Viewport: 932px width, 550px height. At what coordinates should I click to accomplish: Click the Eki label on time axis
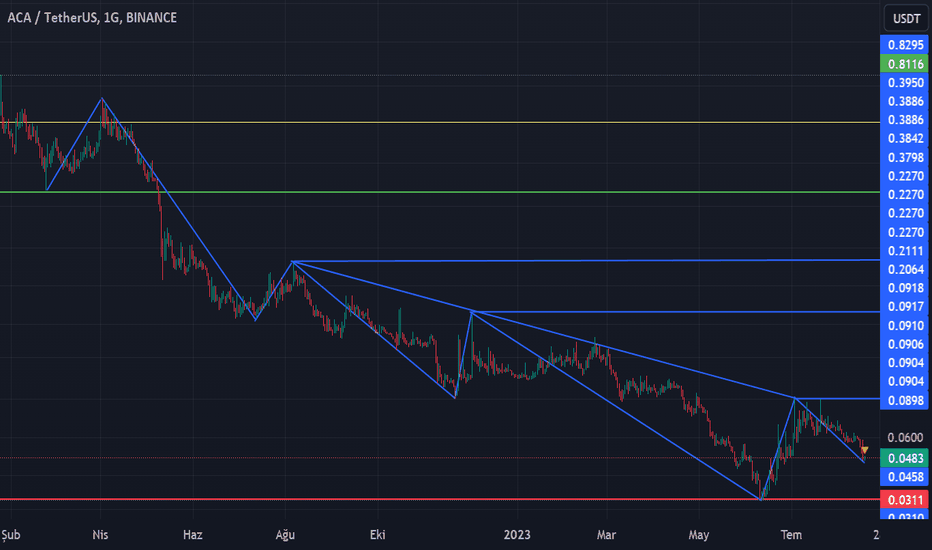378,535
